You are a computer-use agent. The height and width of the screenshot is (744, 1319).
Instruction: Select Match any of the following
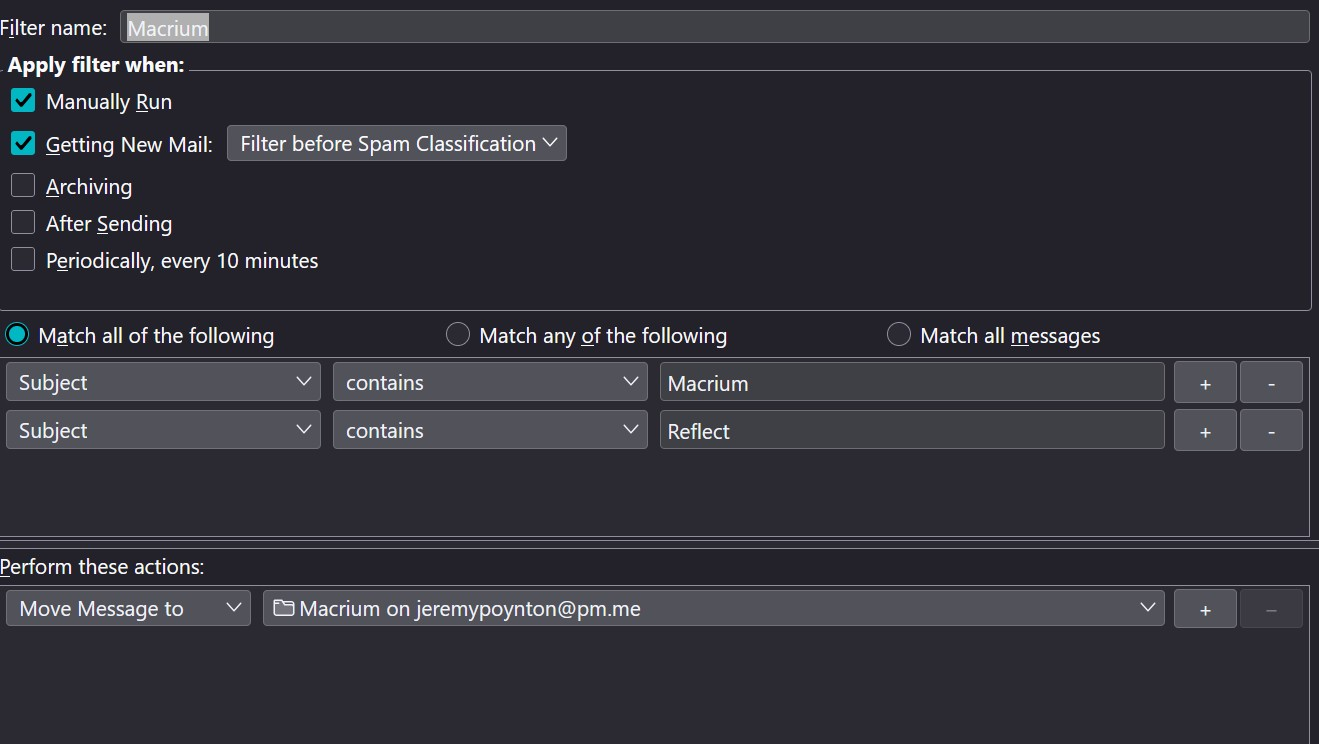coord(458,335)
